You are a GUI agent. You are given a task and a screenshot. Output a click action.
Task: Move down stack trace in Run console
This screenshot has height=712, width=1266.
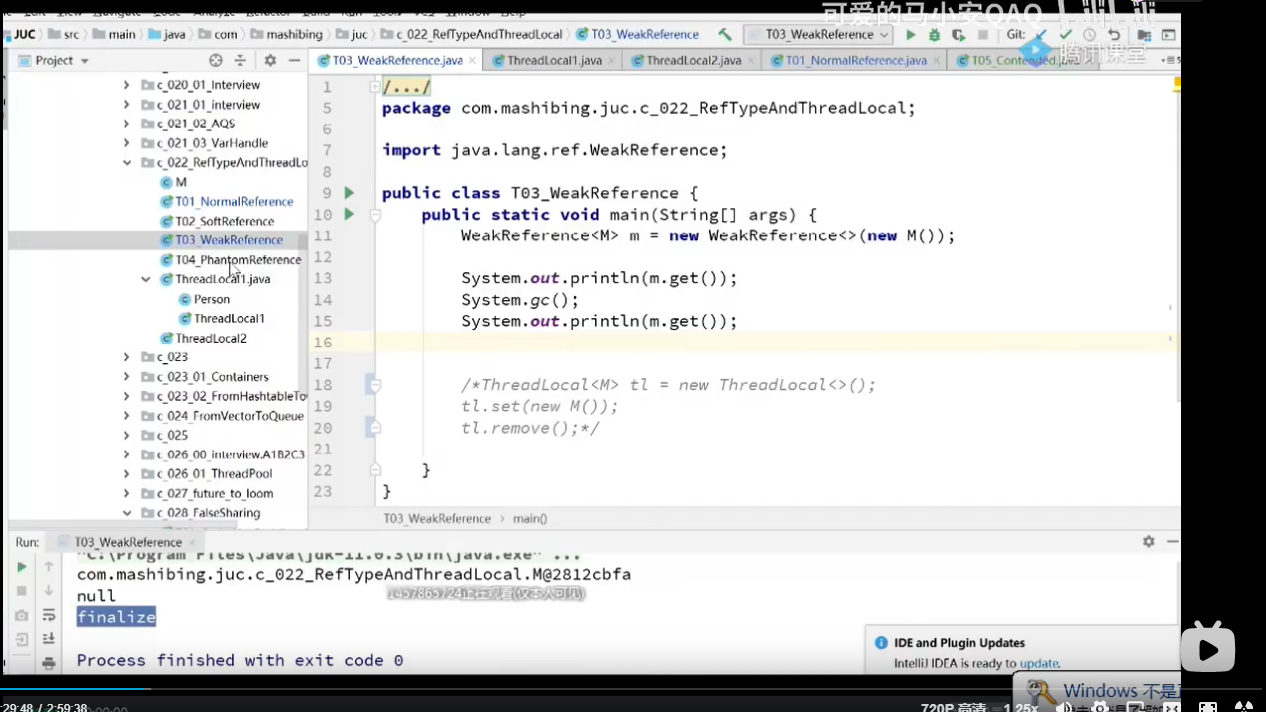pos(48,591)
